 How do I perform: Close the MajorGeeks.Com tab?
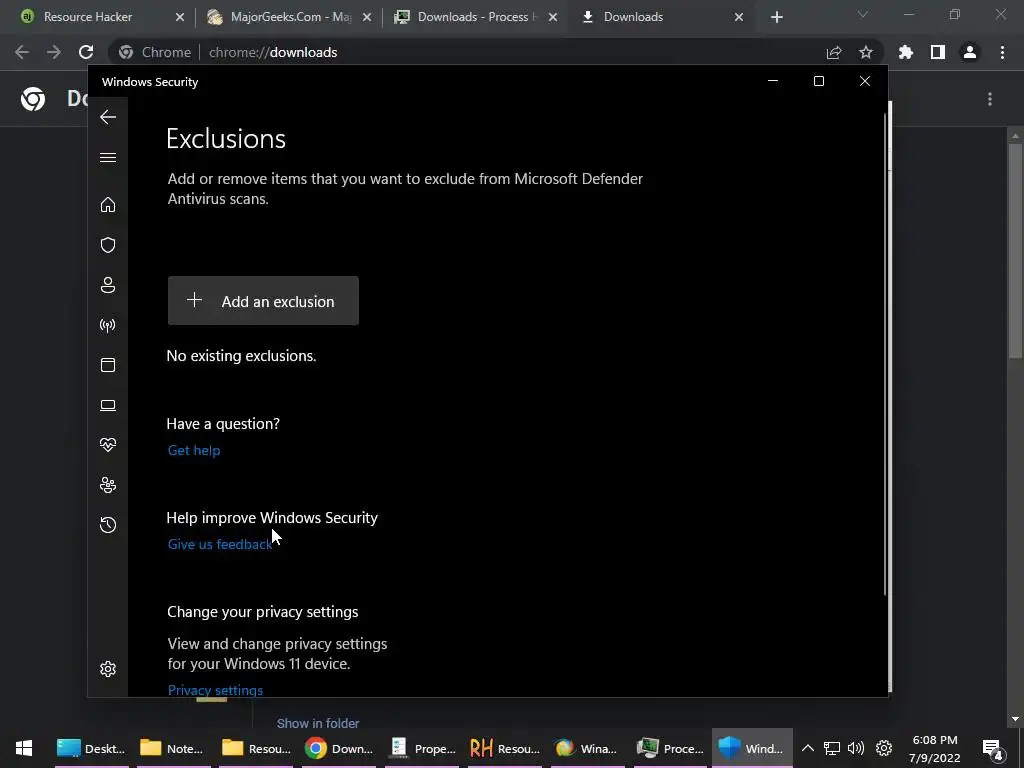point(367,17)
